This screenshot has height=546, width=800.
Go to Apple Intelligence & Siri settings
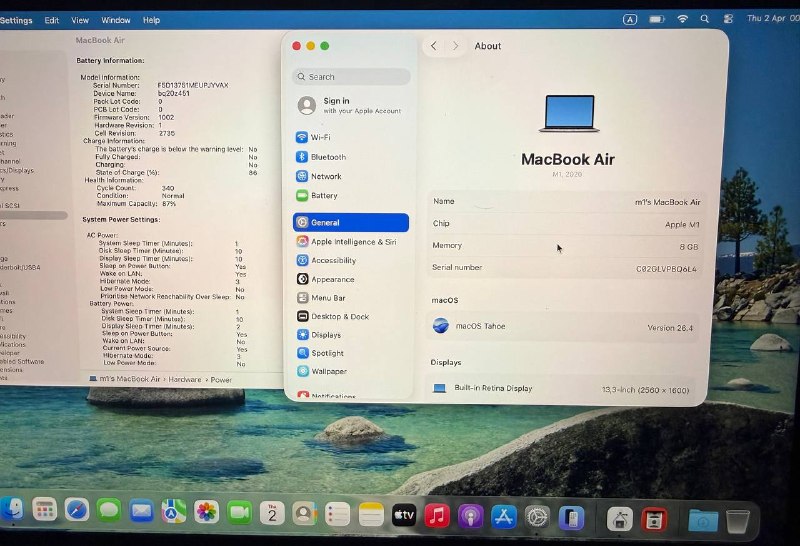tap(352, 242)
